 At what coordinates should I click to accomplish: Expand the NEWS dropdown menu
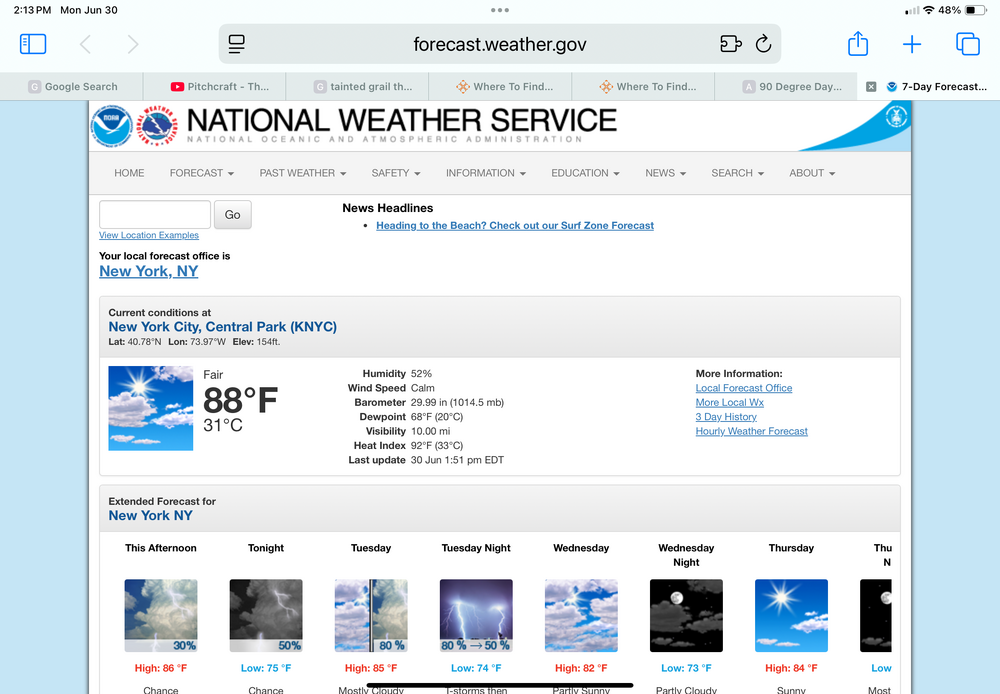666,173
